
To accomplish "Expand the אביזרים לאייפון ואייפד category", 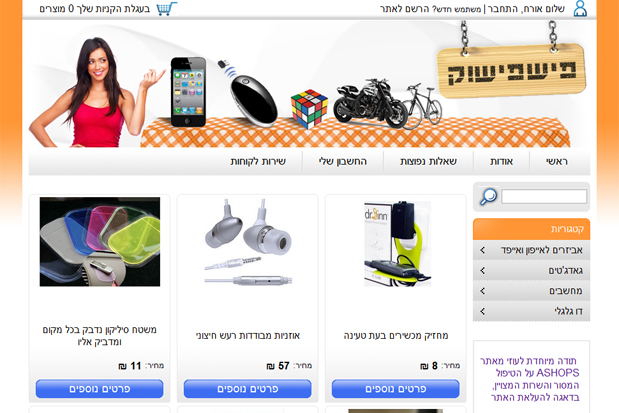I will click(531, 250).
